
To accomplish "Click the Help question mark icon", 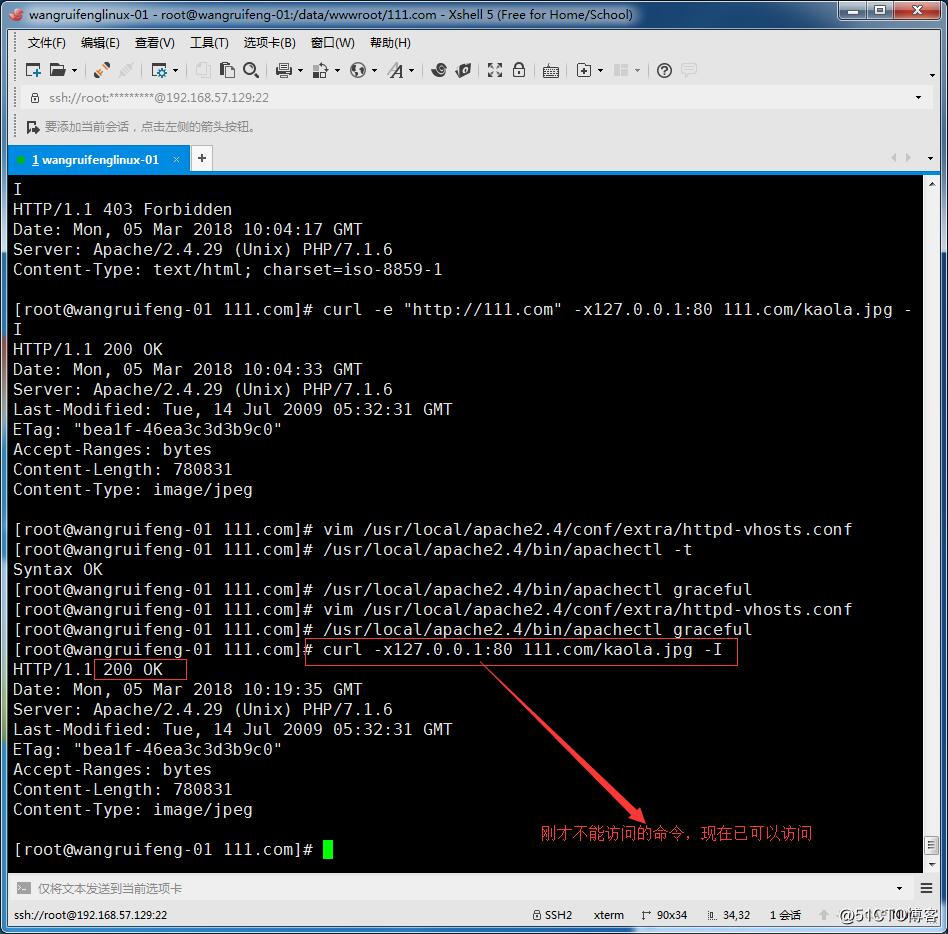I will (x=664, y=71).
